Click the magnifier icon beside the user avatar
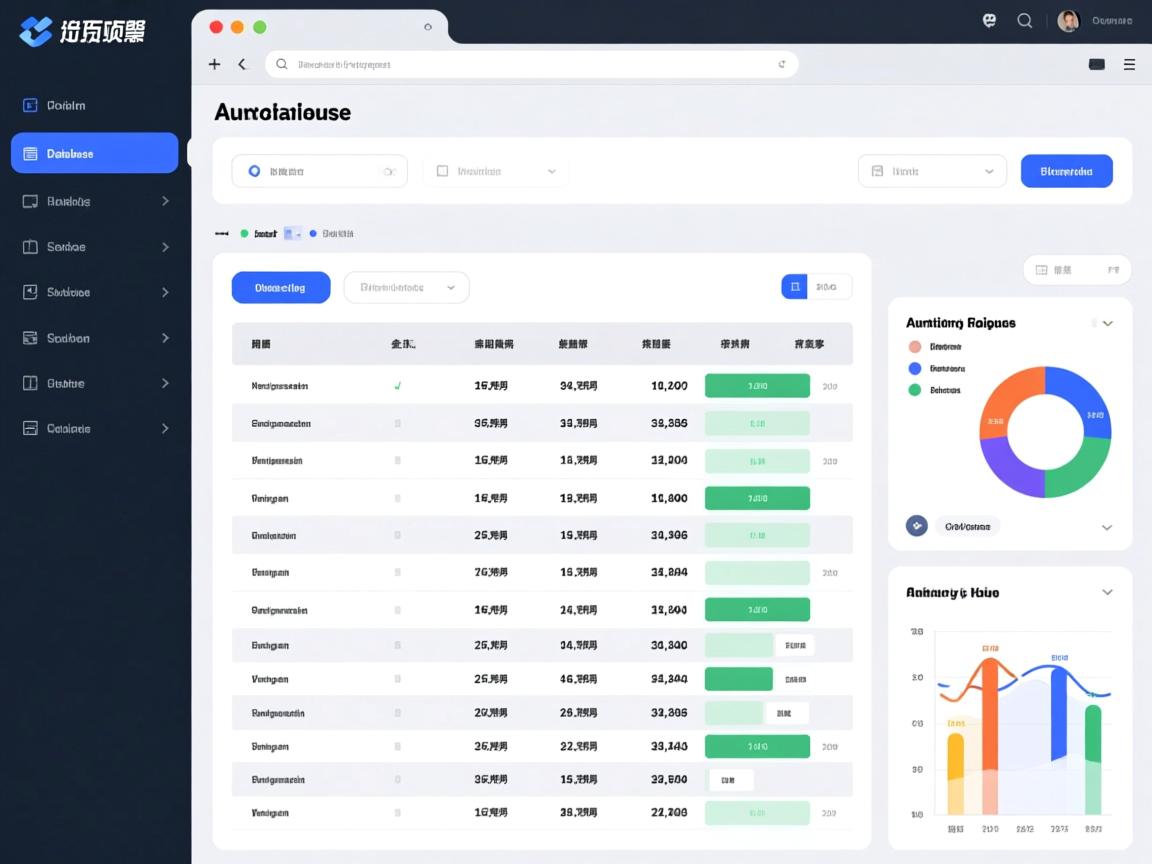This screenshot has height=864, width=1152. click(1024, 20)
